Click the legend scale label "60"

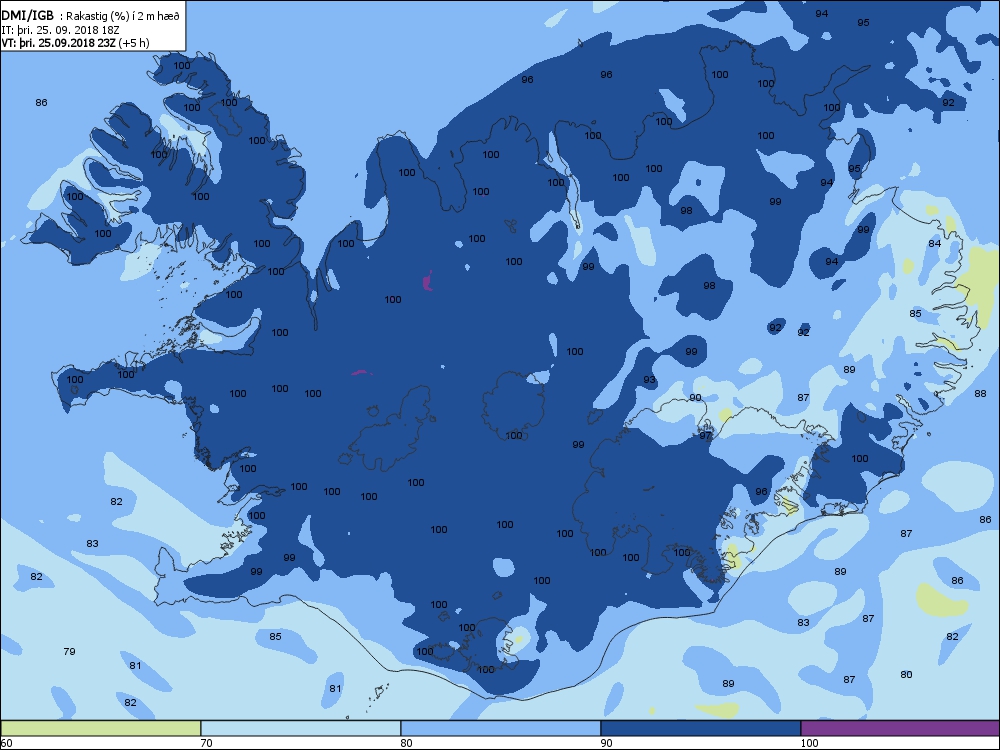pos(6,743)
